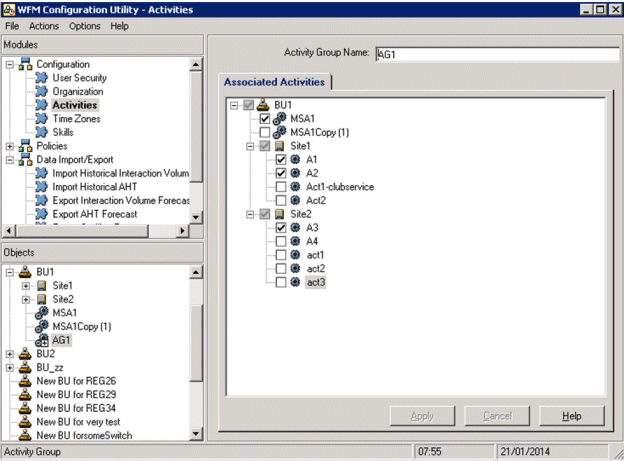Open the Actions menu

pyautogui.click(x=43, y=26)
